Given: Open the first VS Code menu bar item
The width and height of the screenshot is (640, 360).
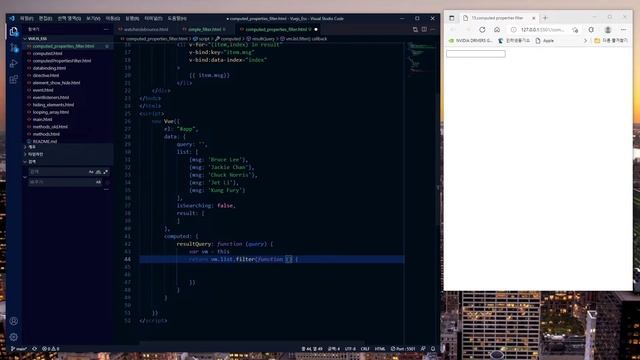Looking at the screenshot, I should (27, 18).
